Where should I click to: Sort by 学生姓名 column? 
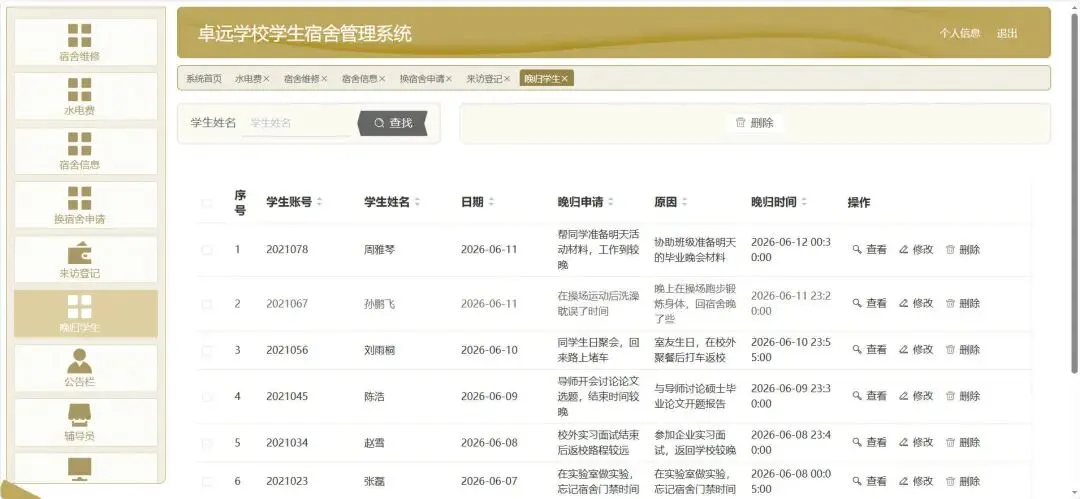[x=417, y=202]
